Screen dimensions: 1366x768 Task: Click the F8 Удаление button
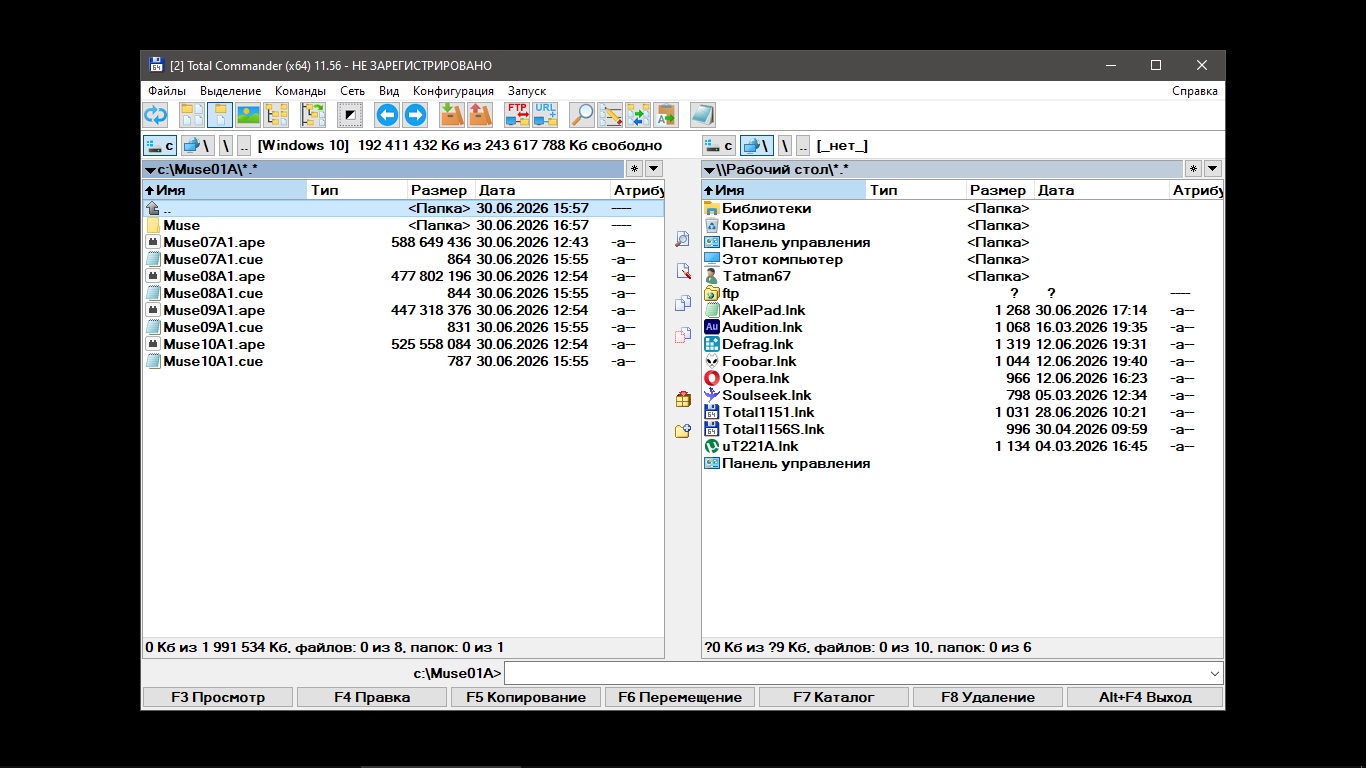point(988,697)
